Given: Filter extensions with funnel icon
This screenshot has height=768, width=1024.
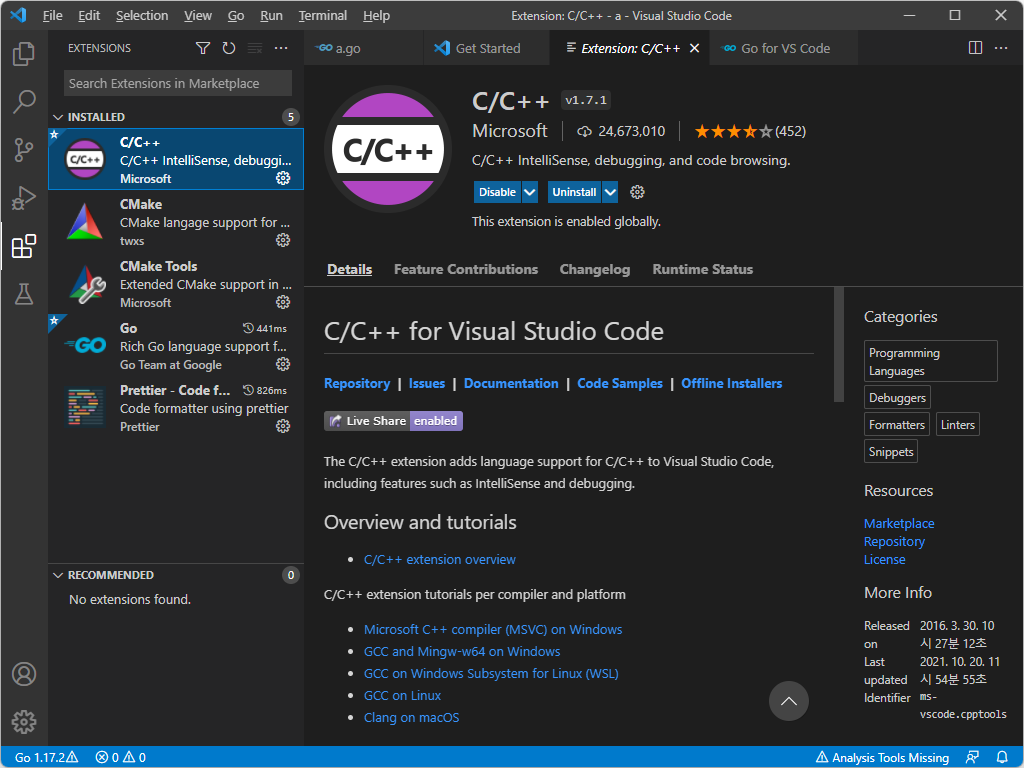Looking at the screenshot, I should [203, 48].
